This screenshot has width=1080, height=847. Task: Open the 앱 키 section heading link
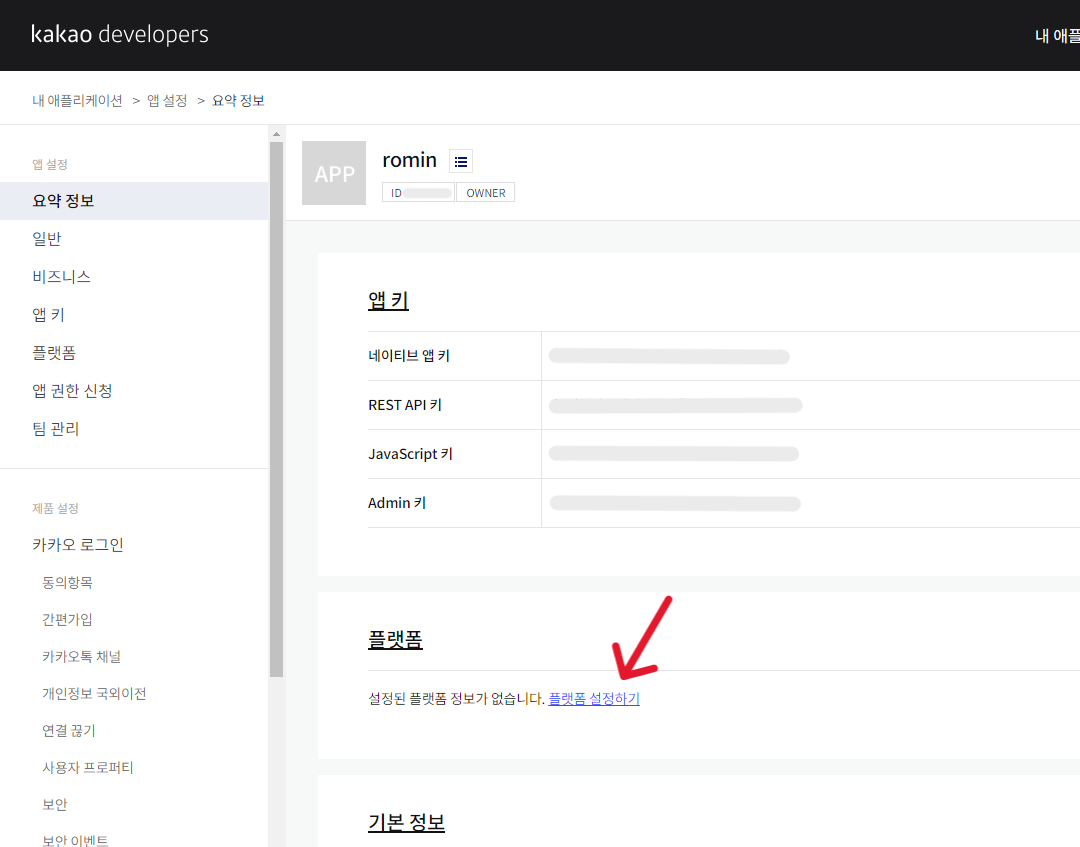click(x=388, y=300)
